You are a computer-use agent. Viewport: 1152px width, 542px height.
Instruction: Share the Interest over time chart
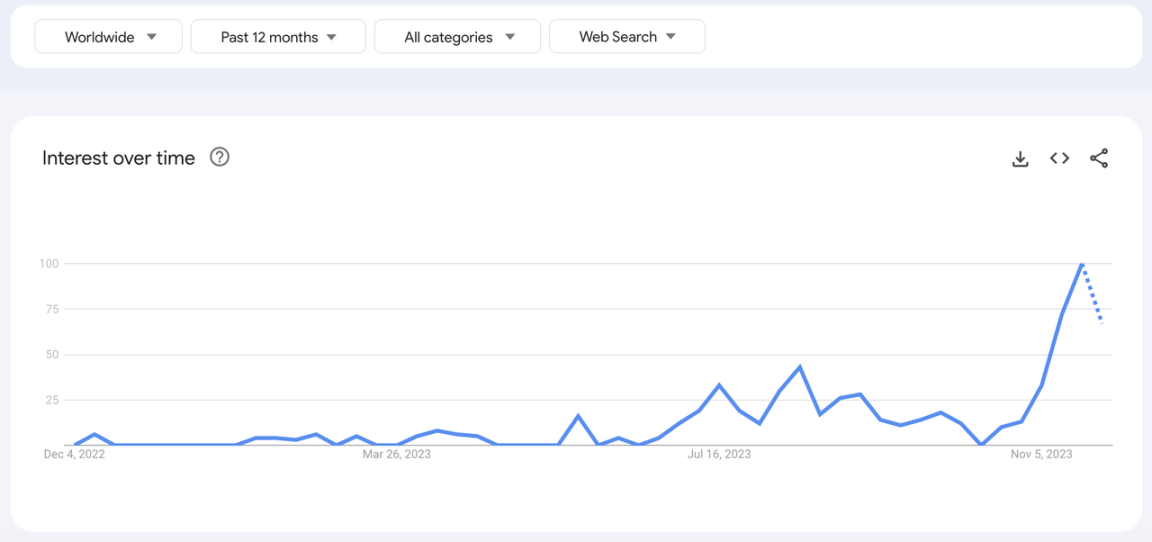(1099, 158)
